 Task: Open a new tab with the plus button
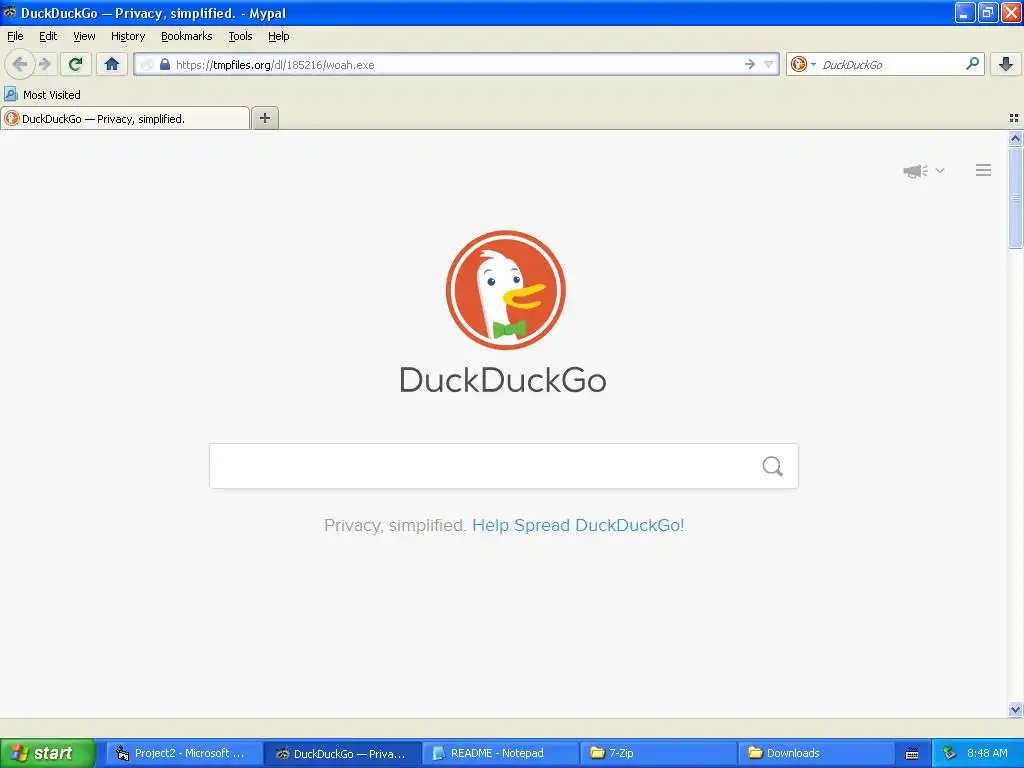[x=264, y=118]
